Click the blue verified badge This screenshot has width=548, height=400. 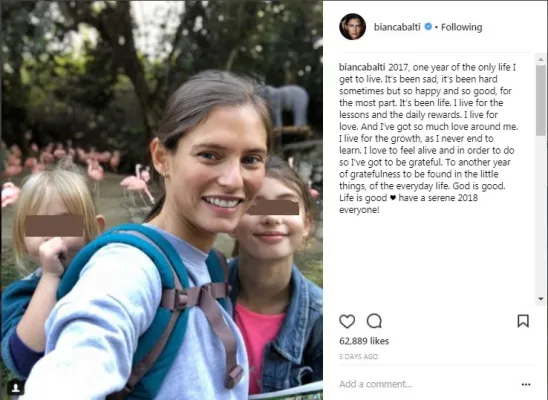tap(428, 27)
